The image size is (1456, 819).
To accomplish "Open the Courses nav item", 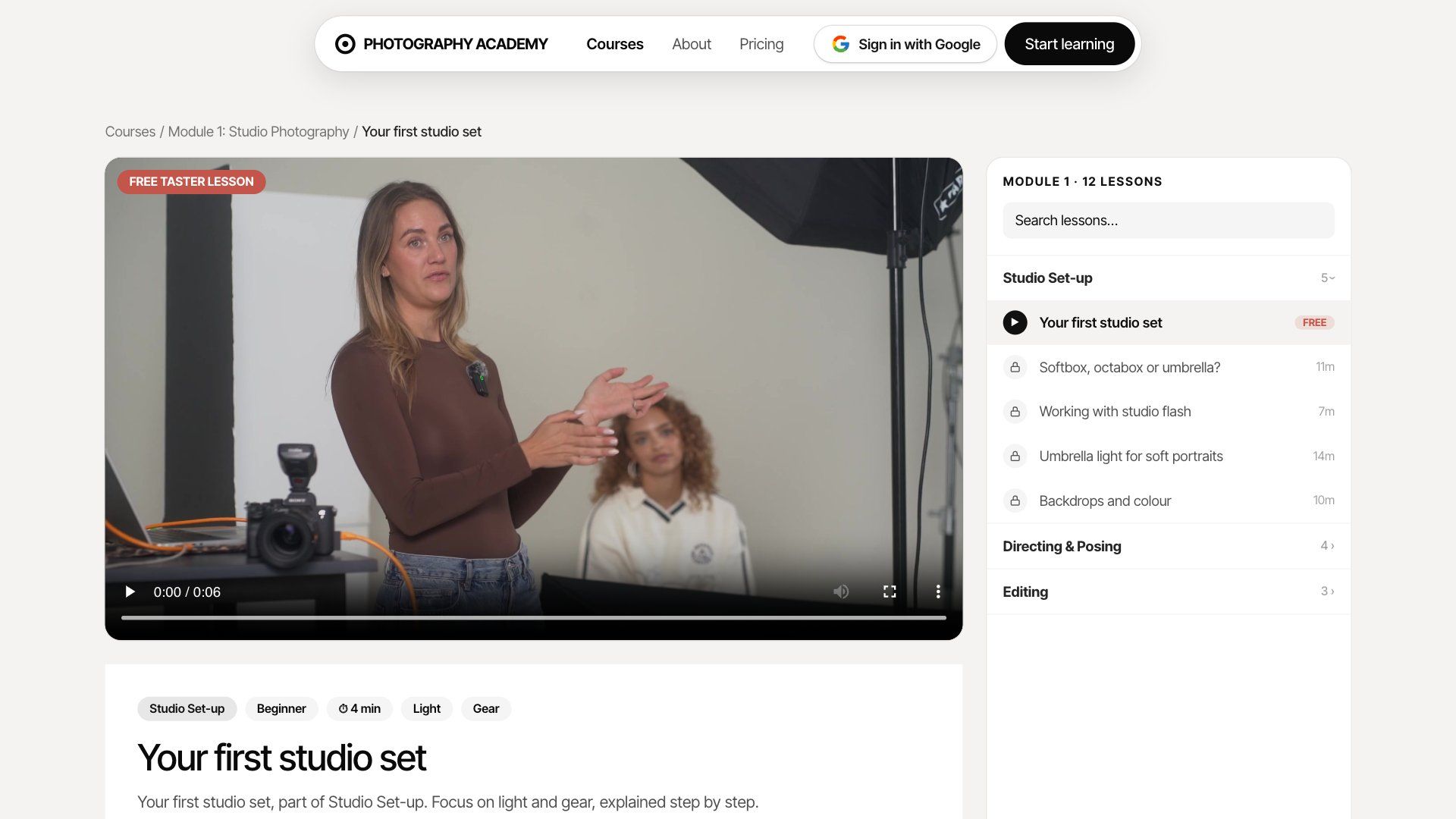I will [x=614, y=44].
